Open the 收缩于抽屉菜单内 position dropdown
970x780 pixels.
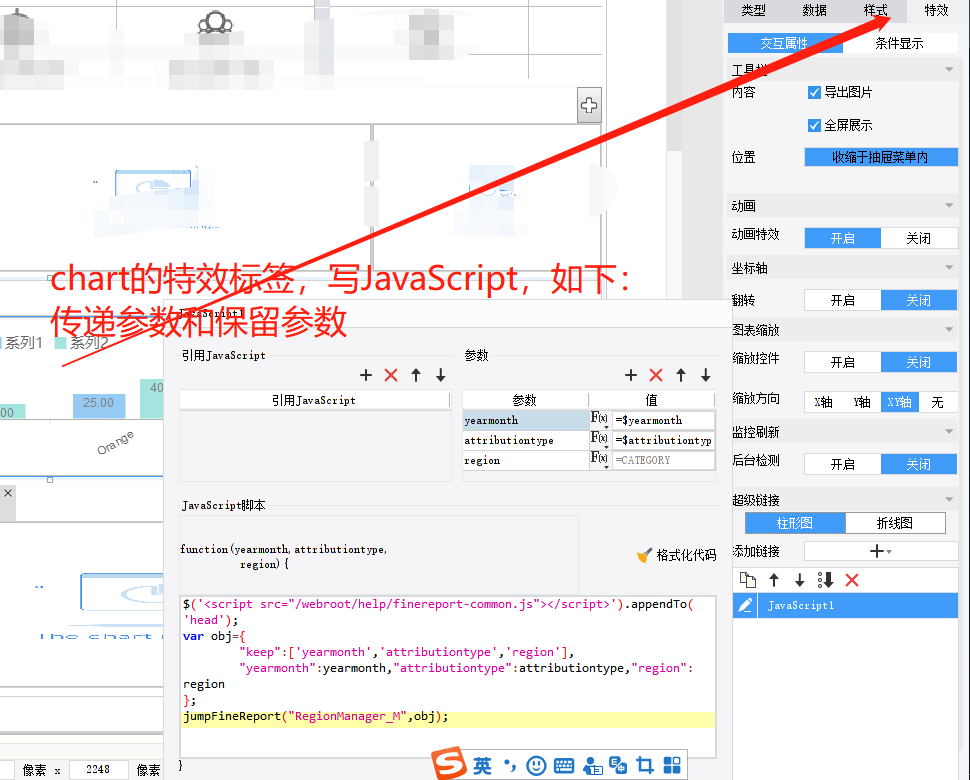[881, 157]
